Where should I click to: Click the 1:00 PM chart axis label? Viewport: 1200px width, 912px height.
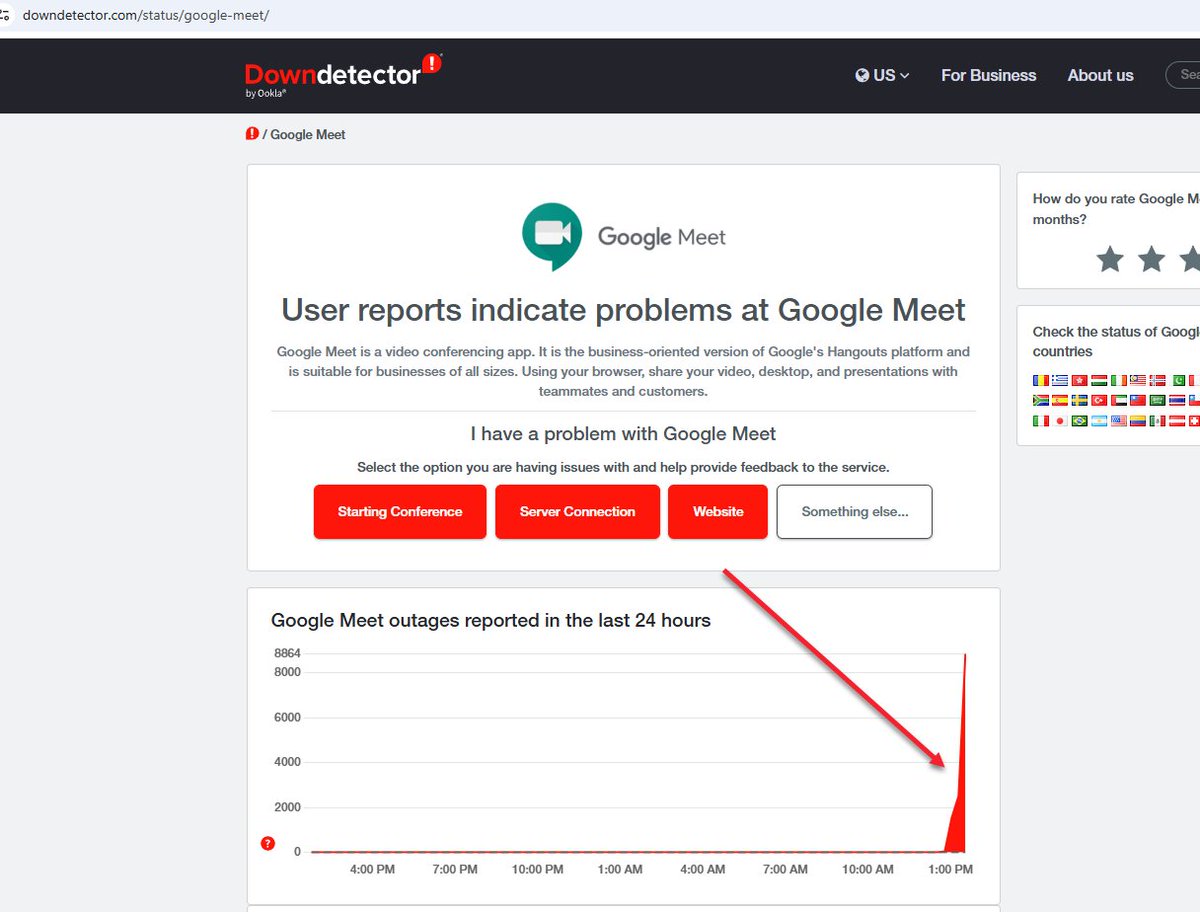950,869
